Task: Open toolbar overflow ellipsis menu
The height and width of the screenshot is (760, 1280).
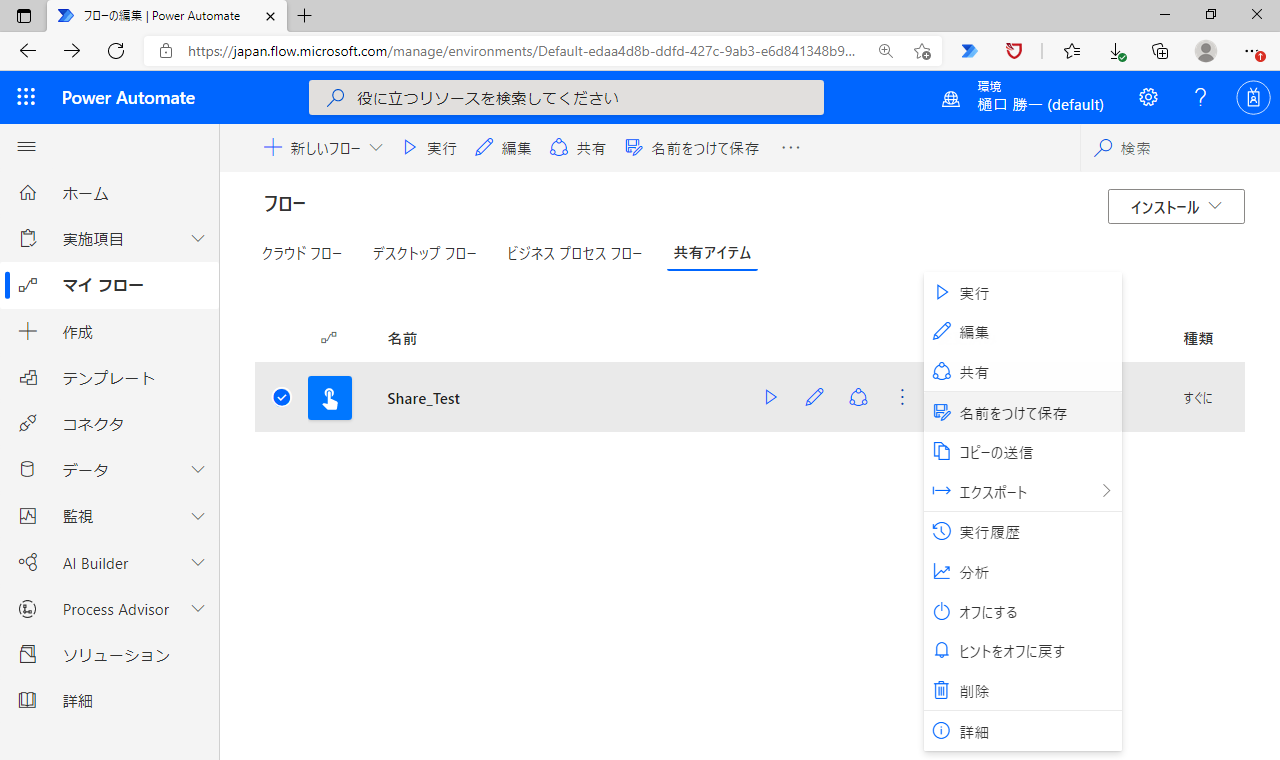Action: pyautogui.click(x=791, y=148)
